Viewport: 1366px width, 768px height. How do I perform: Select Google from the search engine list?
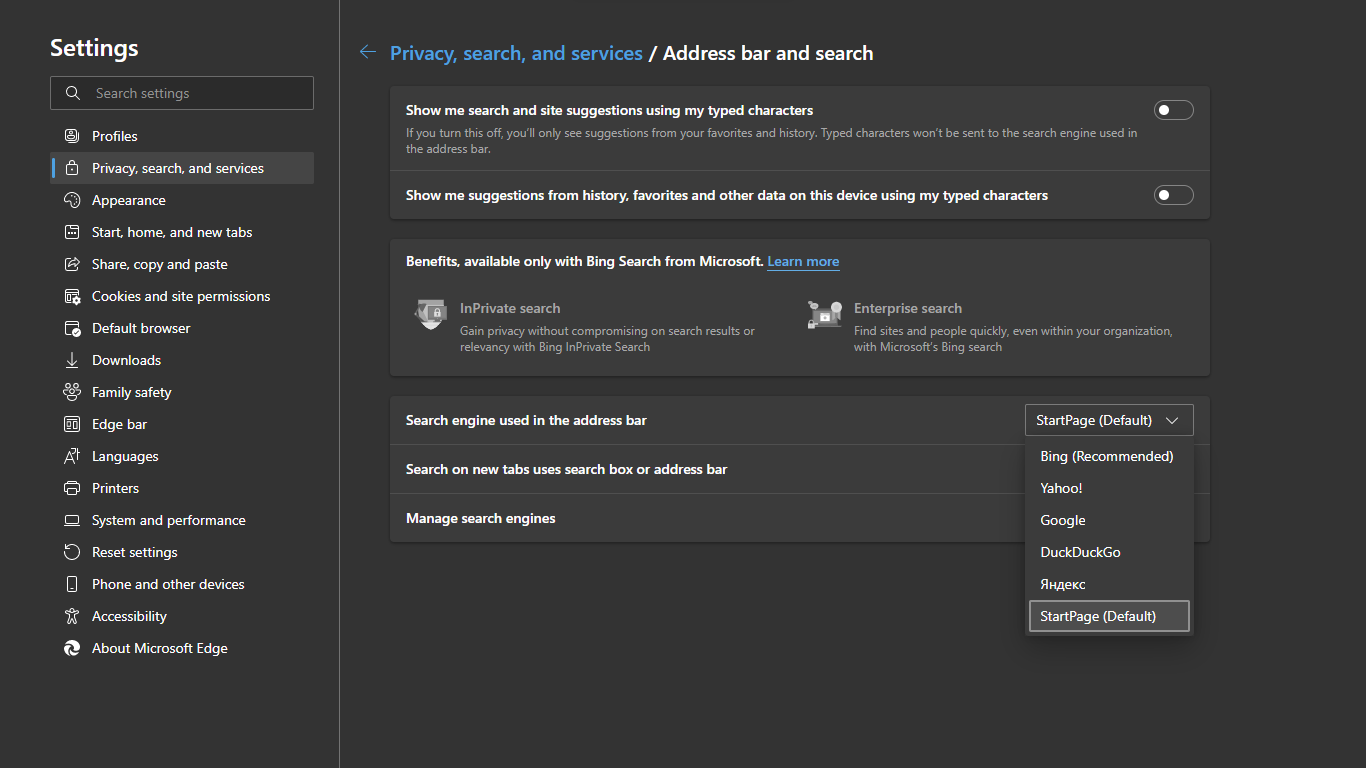click(1063, 520)
